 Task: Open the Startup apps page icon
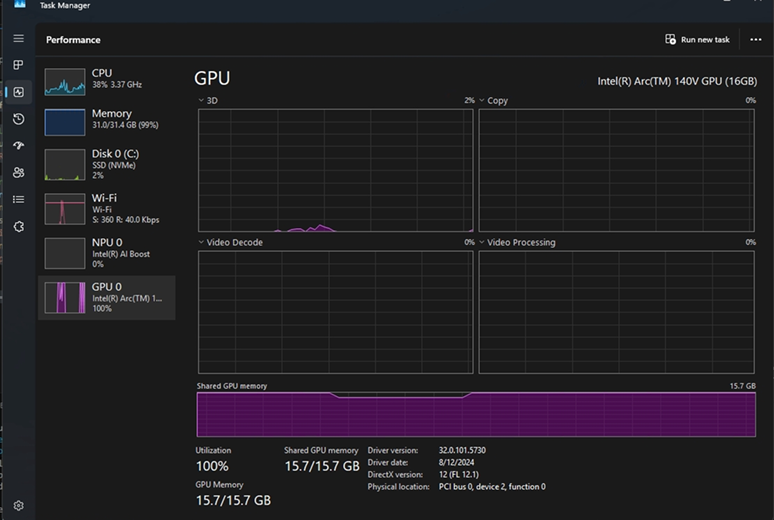(18, 146)
